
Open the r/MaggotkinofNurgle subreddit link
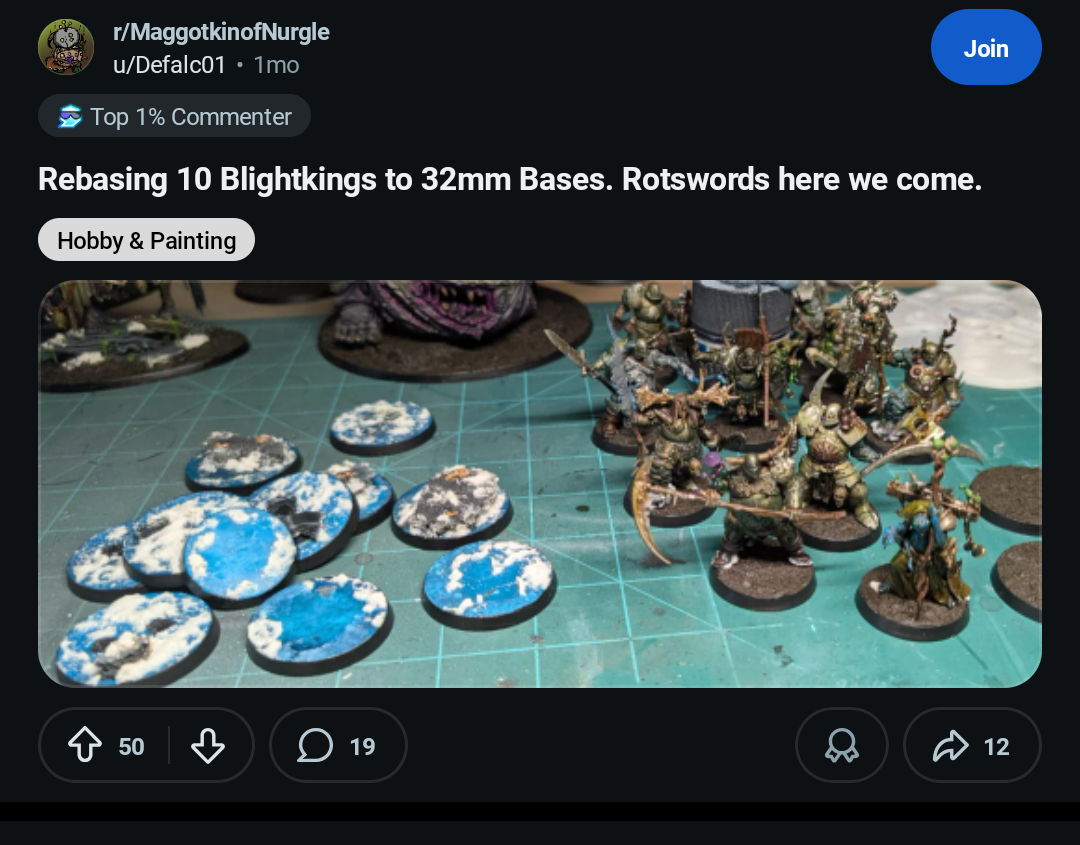pyautogui.click(x=221, y=32)
